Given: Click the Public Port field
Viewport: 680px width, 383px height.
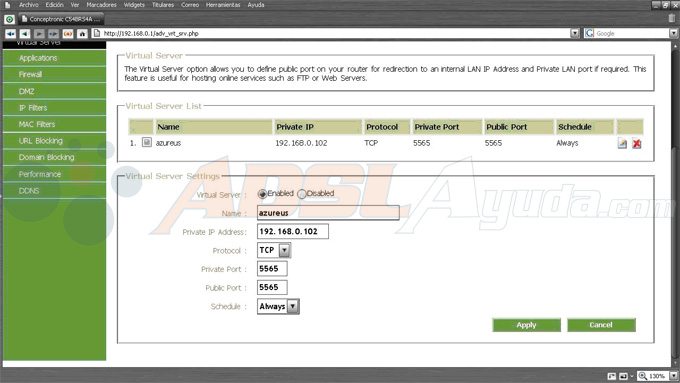Looking at the screenshot, I should 272,288.
